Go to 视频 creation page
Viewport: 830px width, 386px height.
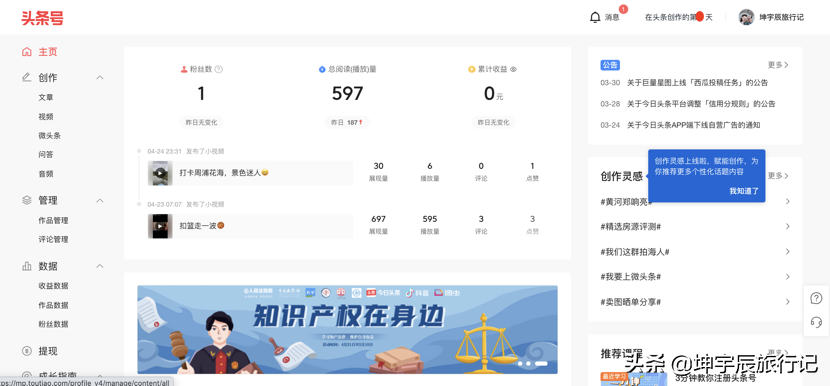pos(46,116)
